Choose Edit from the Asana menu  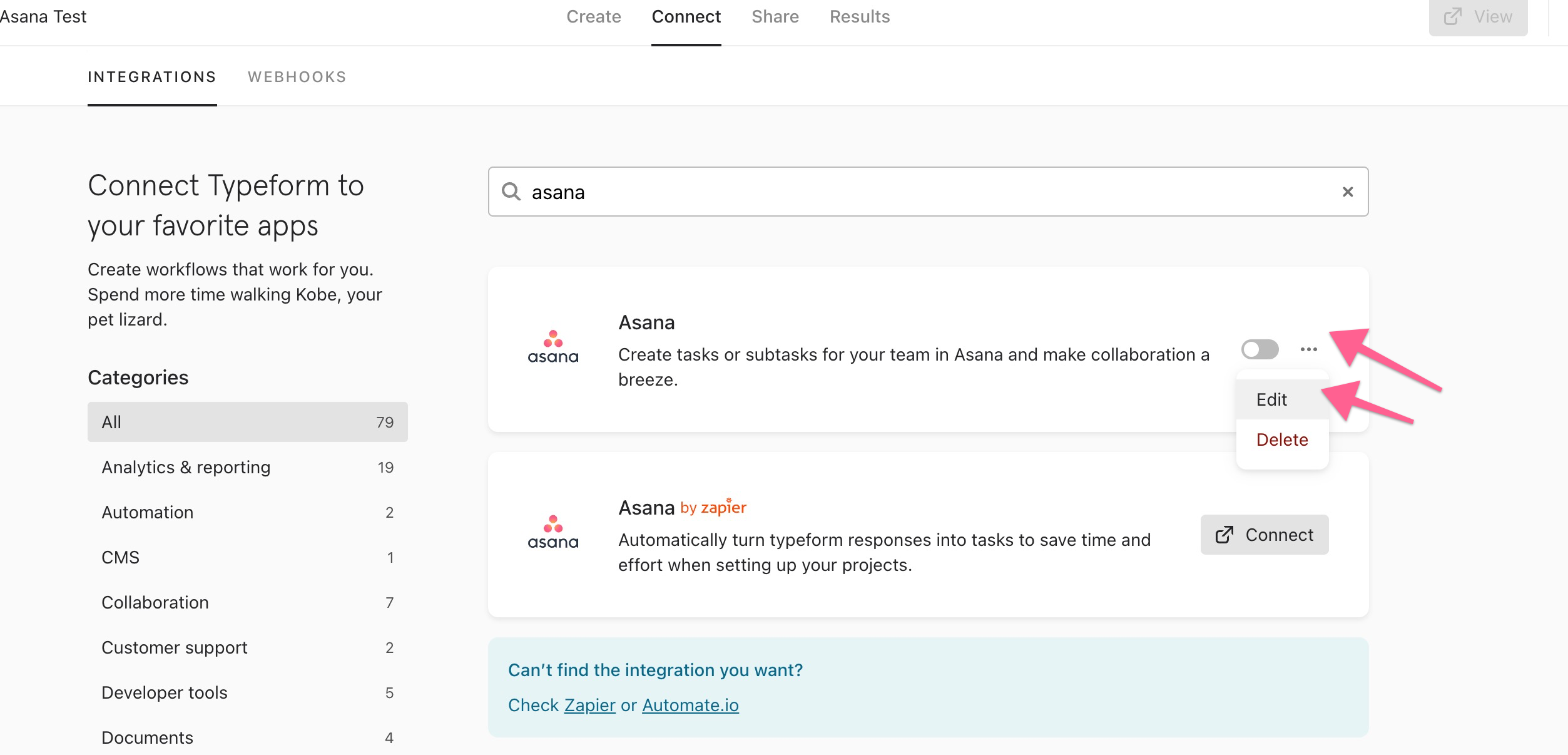(x=1282, y=399)
